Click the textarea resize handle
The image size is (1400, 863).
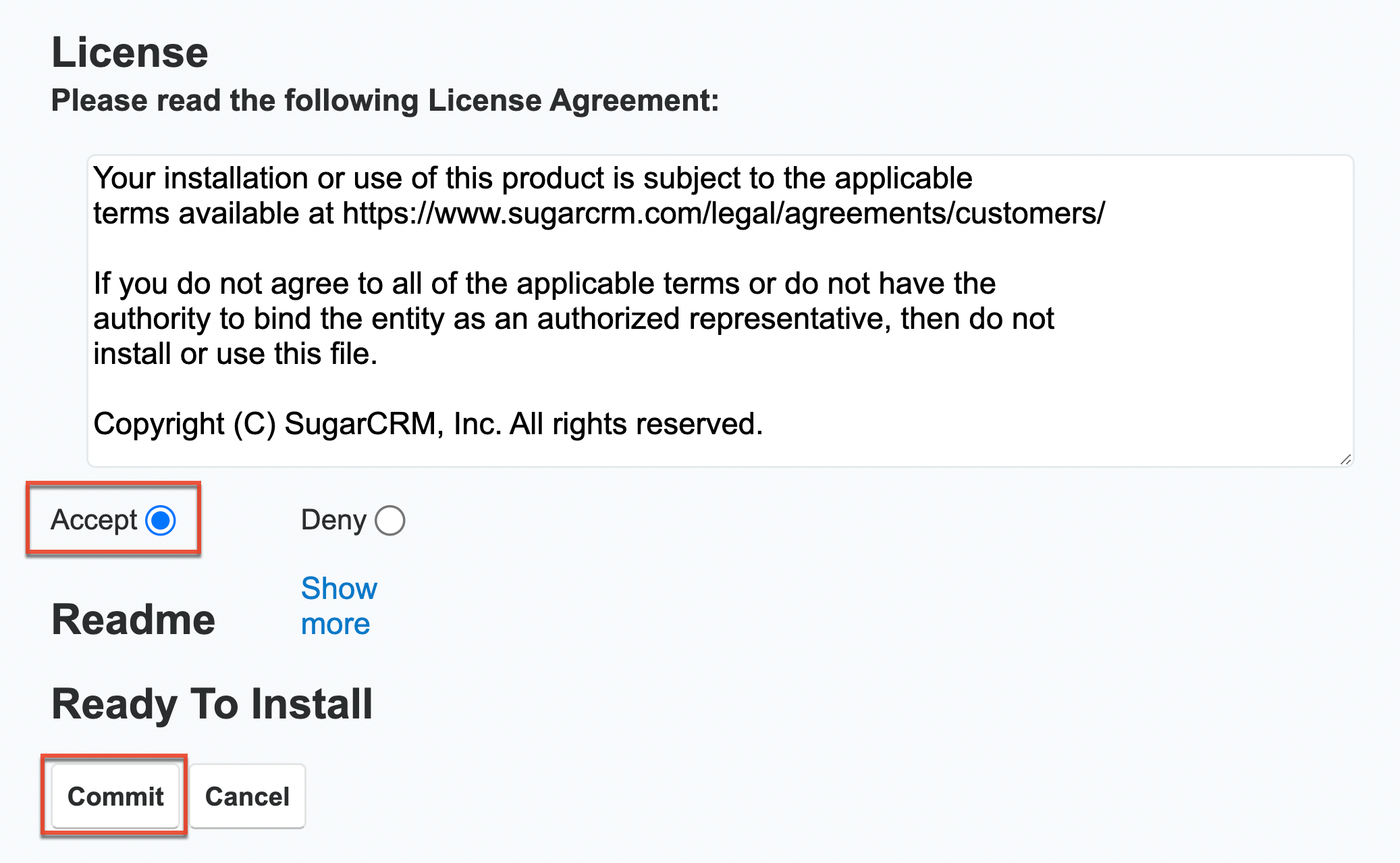[x=1345, y=459]
